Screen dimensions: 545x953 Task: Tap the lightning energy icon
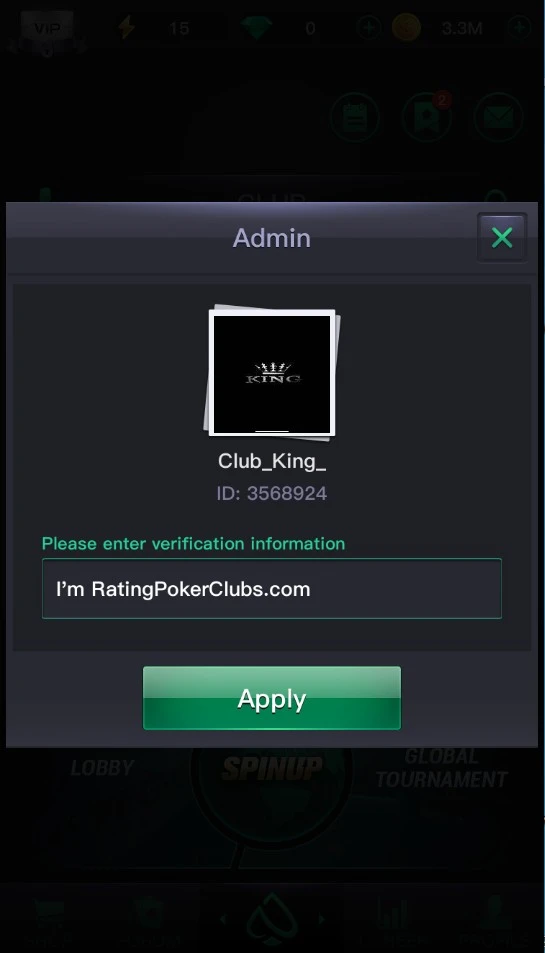(x=126, y=28)
